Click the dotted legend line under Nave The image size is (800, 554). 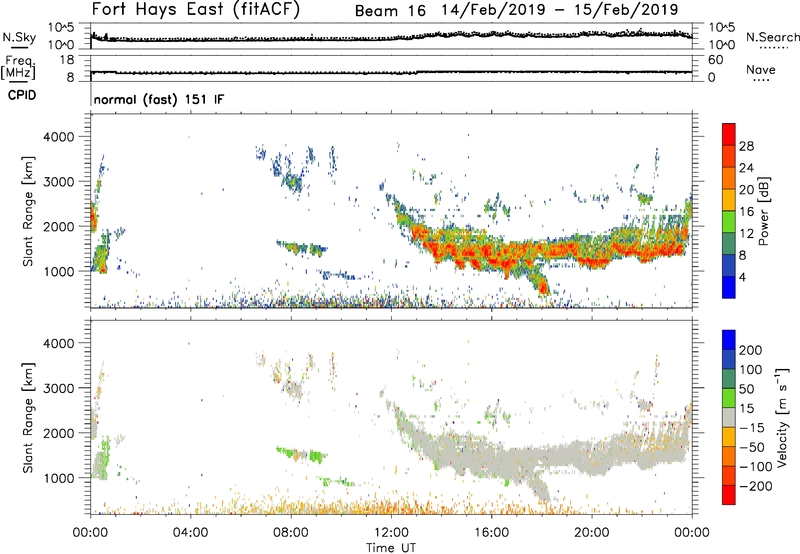tap(762, 81)
